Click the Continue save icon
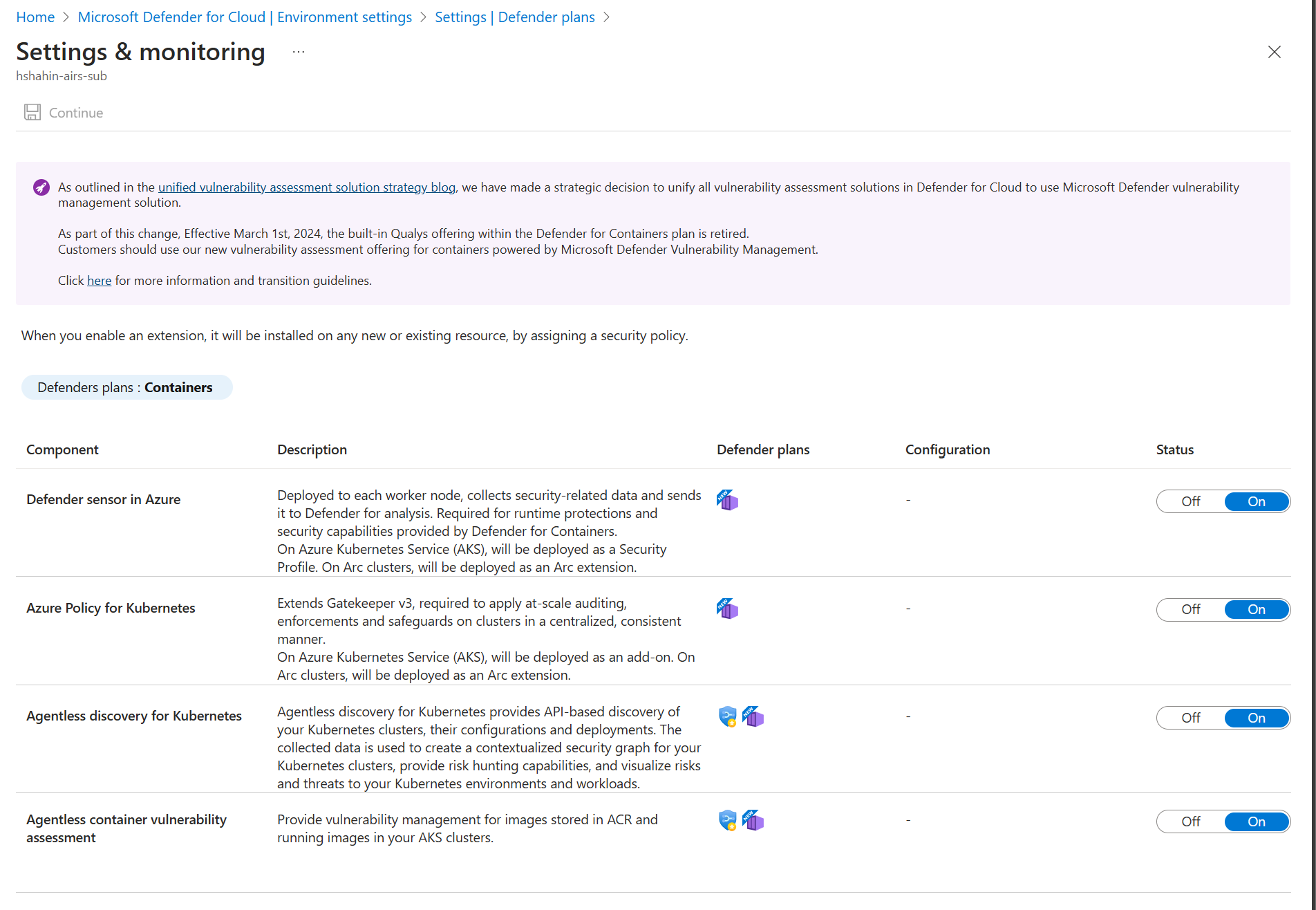This screenshot has width=1316, height=910. click(32, 113)
